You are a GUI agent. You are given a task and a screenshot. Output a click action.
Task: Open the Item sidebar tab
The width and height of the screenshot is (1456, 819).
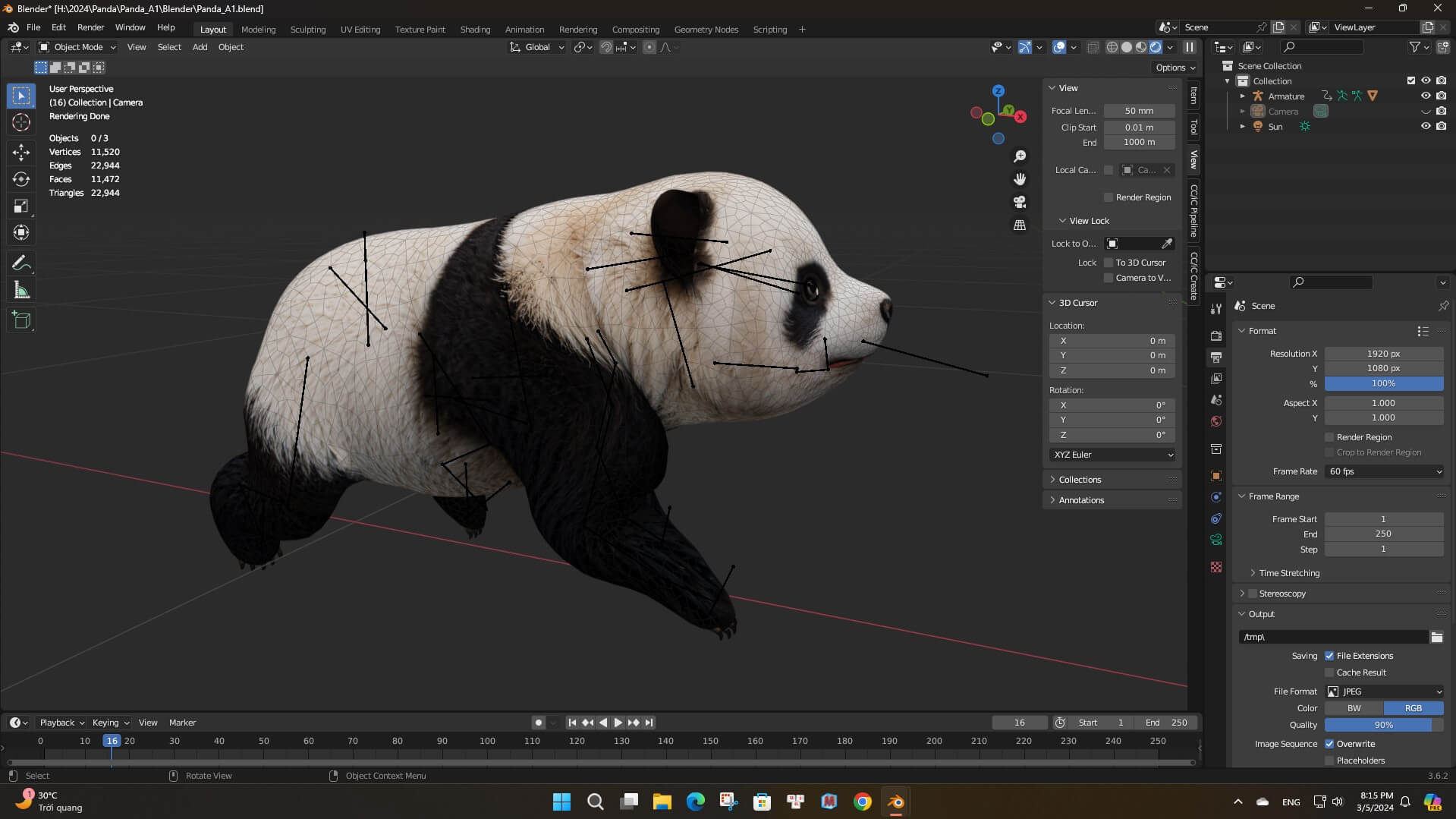(x=1193, y=96)
